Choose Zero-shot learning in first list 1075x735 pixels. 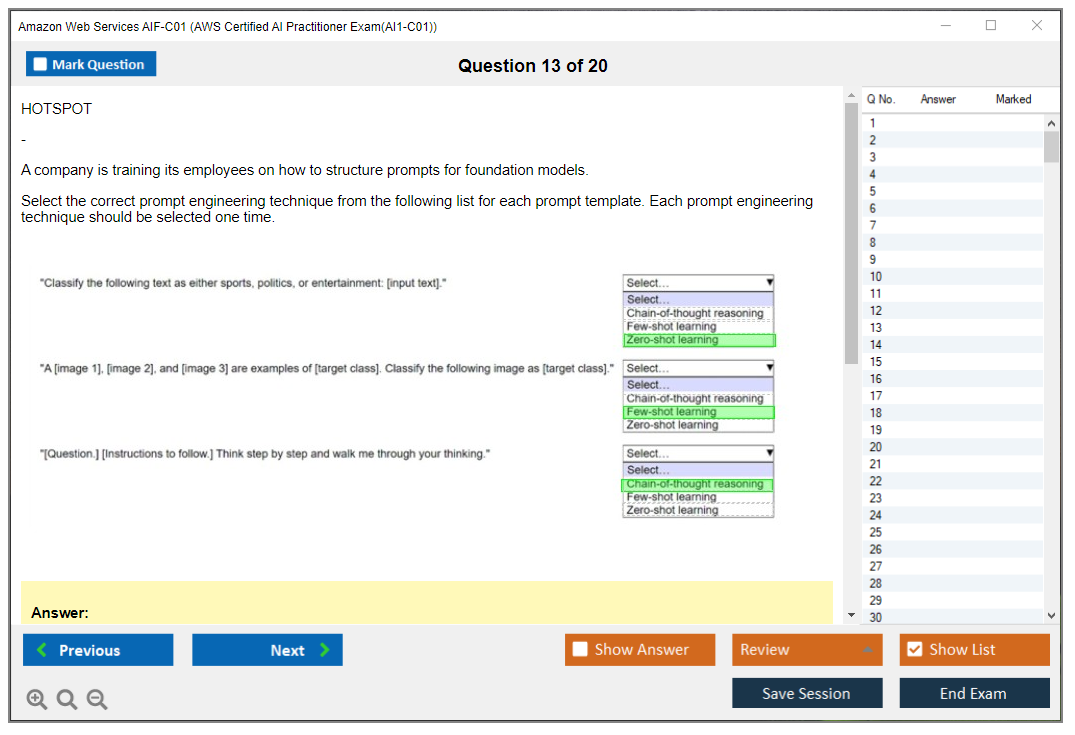697,340
